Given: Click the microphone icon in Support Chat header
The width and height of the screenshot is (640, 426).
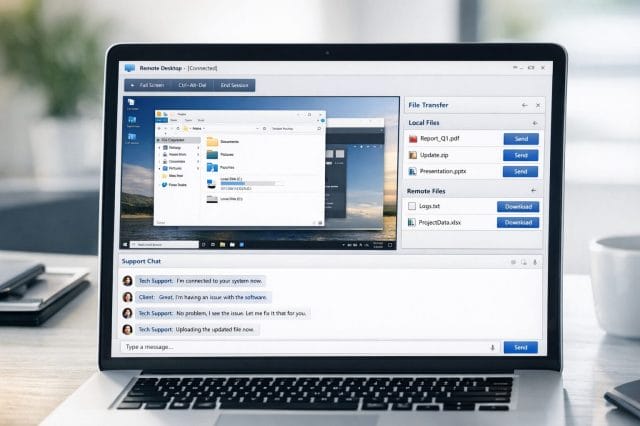Looking at the screenshot, I should coord(535,262).
